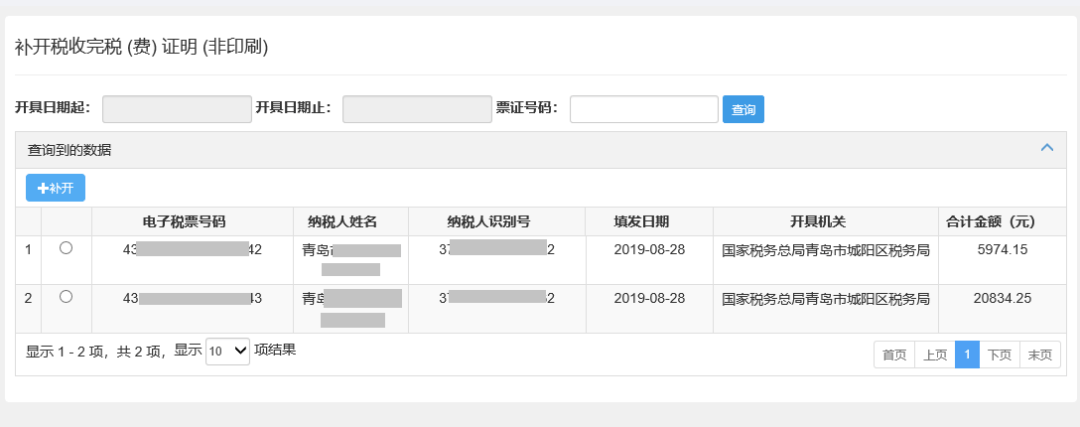Viewport: 1080px width, 427px height.
Task: Collapse the 查询到的数据 panel chevron
Action: click(1047, 147)
